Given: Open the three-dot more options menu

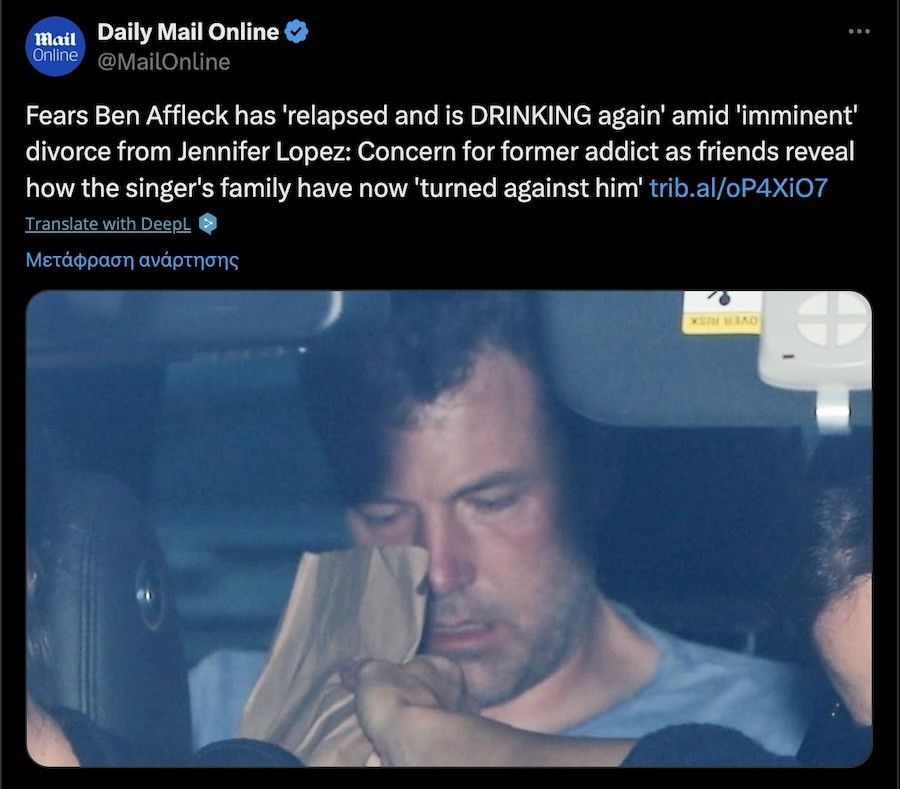Looking at the screenshot, I should pos(859,32).
